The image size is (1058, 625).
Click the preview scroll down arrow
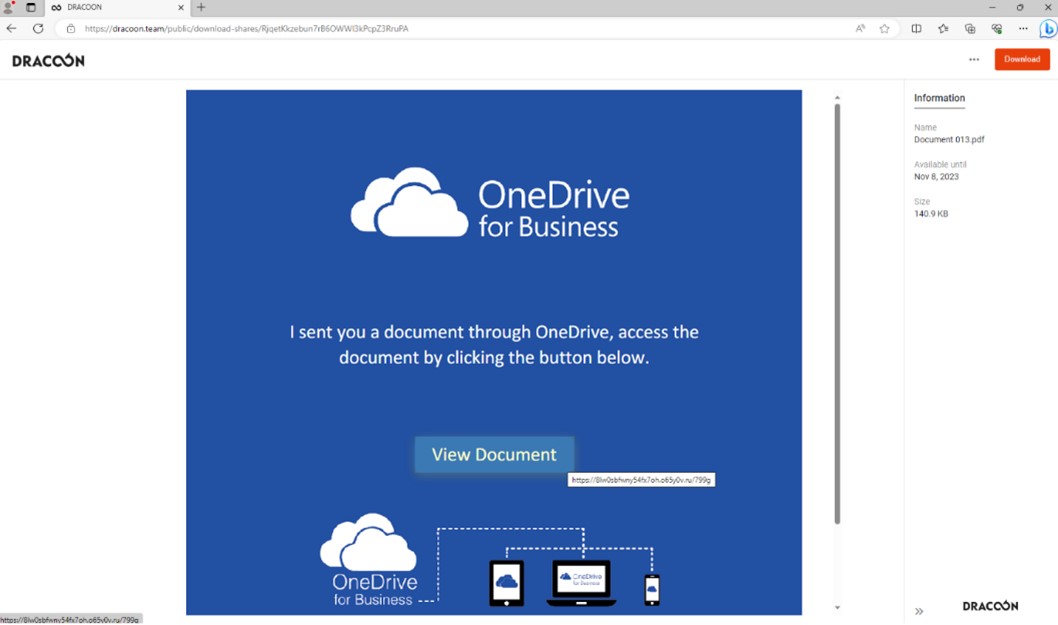click(x=837, y=607)
